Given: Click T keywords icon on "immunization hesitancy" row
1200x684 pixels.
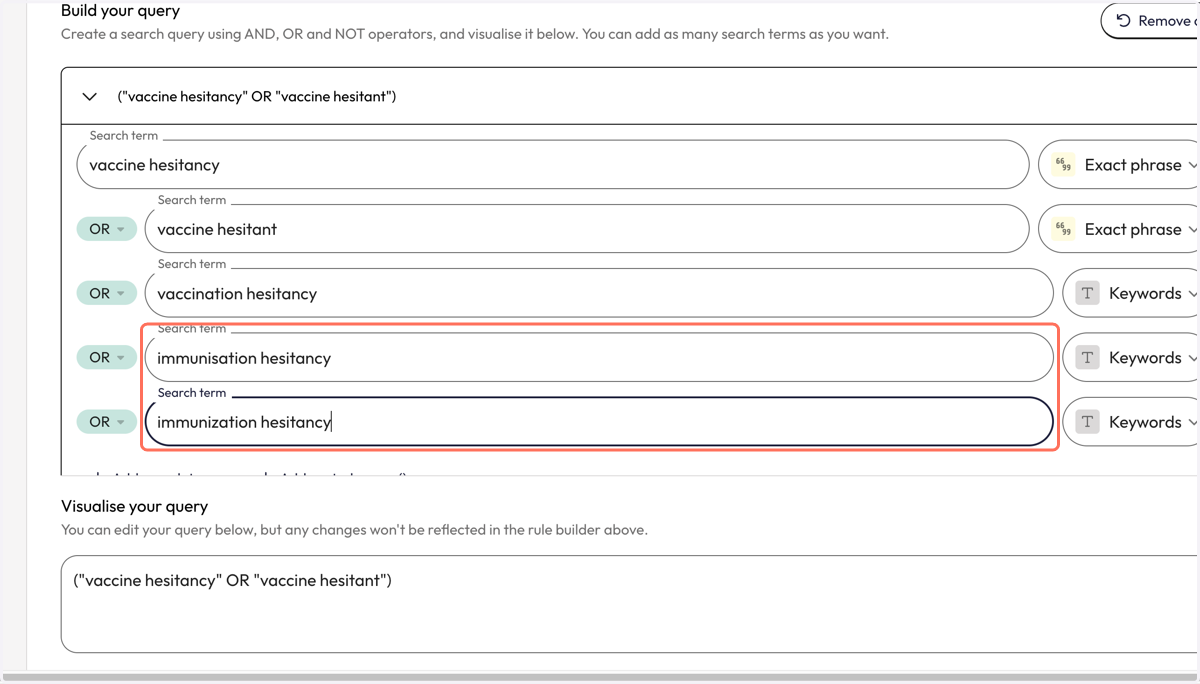Looking at the screenshot, I should (1088, 422).
